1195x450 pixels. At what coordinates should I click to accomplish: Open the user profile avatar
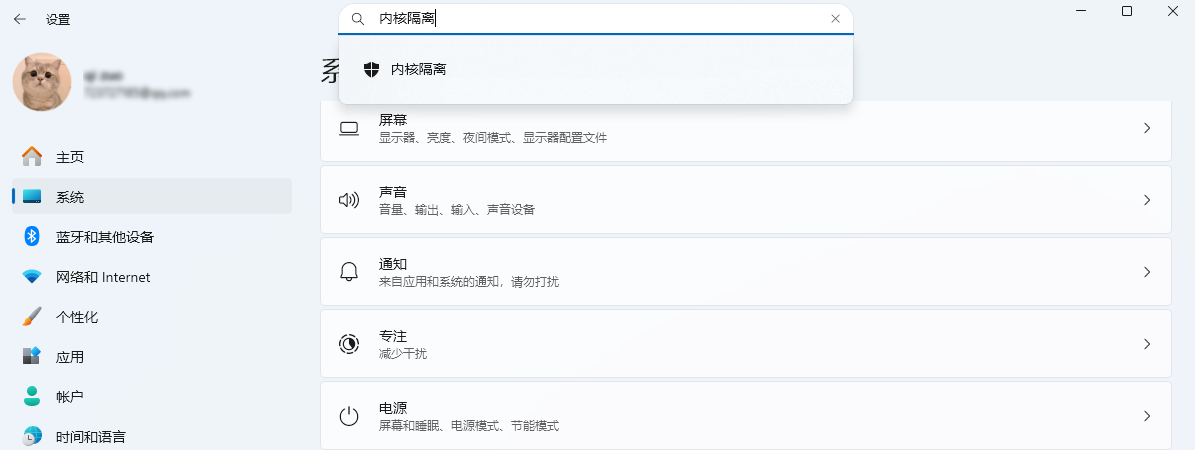[x=42, y=82]
